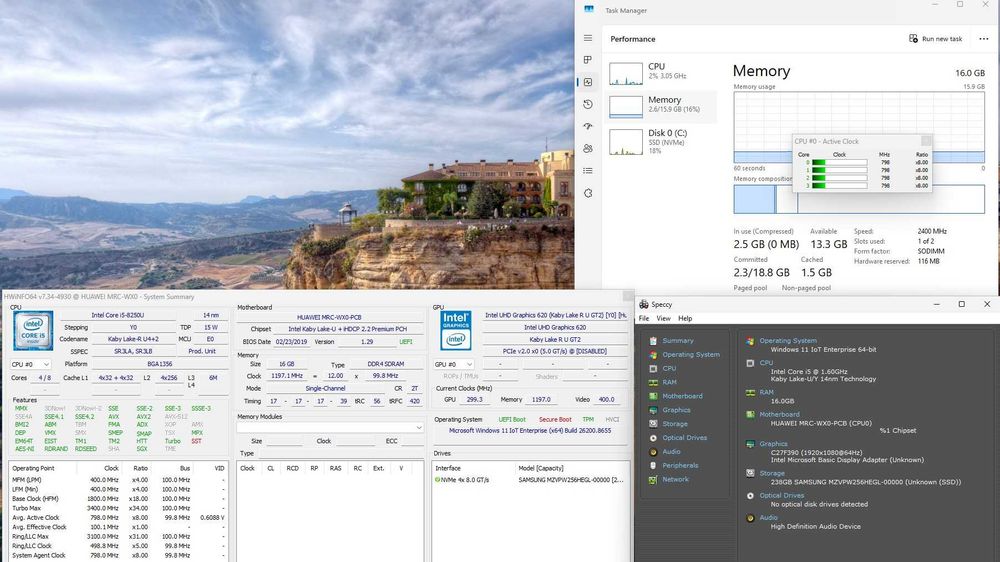Click HUAWEI MRC-WX0-PCB motherboard field in HWiNFO
Viewport: 1000px width, 562px height.
point(329,317)
